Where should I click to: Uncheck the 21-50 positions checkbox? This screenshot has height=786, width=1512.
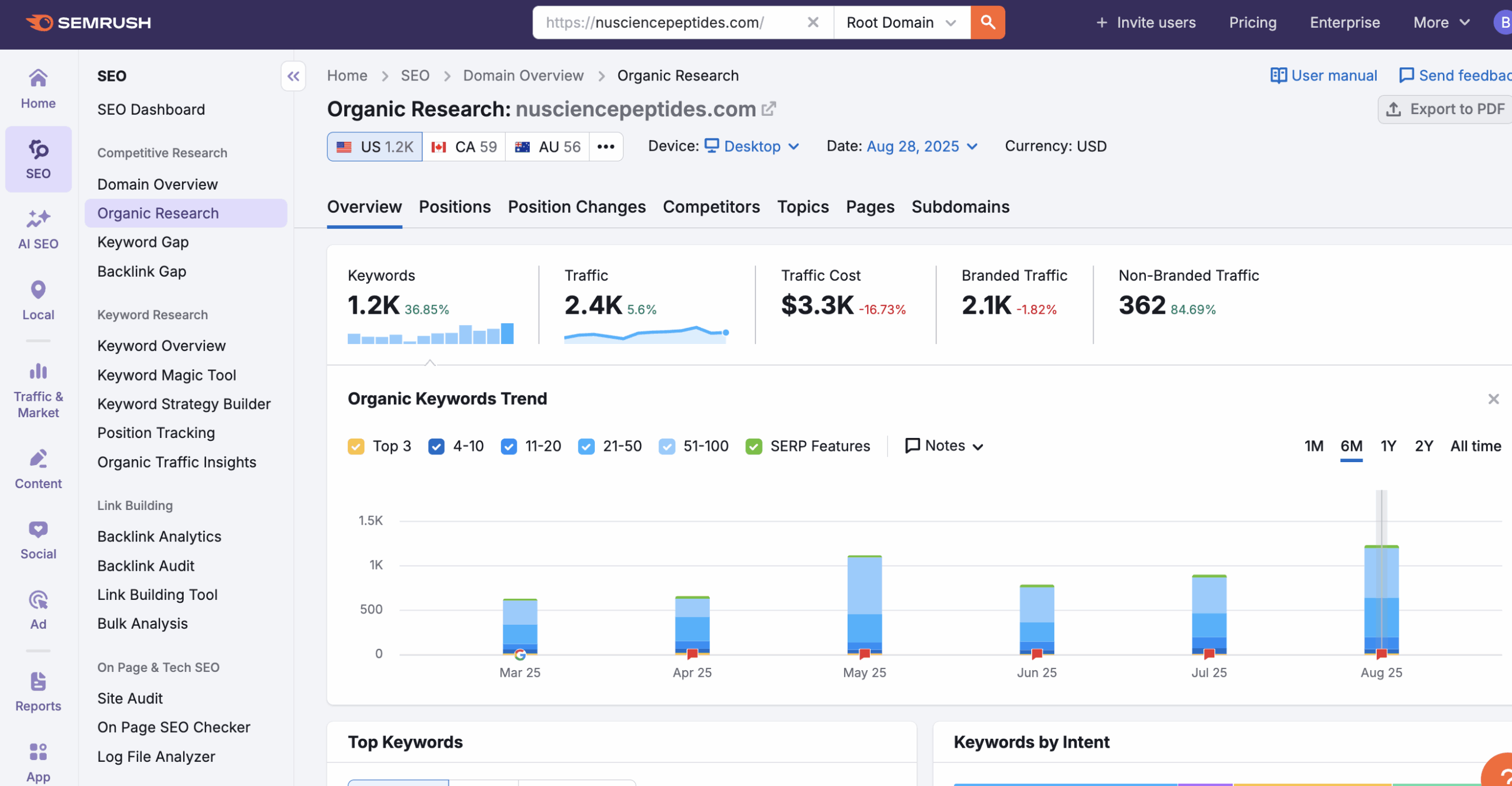pyautogui.click(x=586, y=446)
